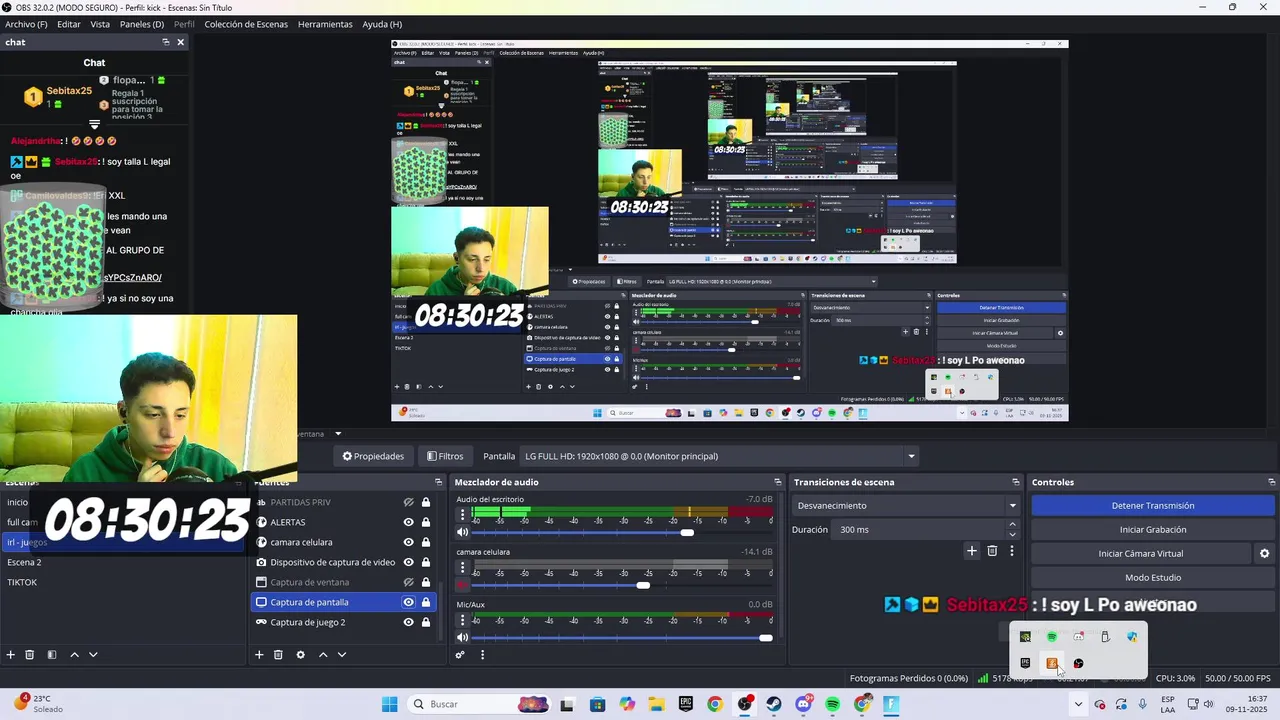Click Detener Transmisión button
1280x720 pixels.
pos(1153,505)
